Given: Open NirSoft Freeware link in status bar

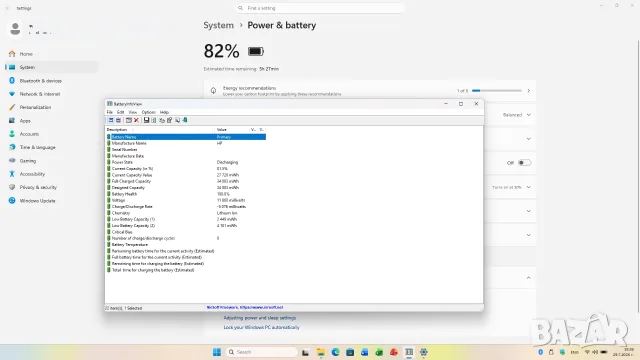Looking at the screenshot, I should [245, 307].
